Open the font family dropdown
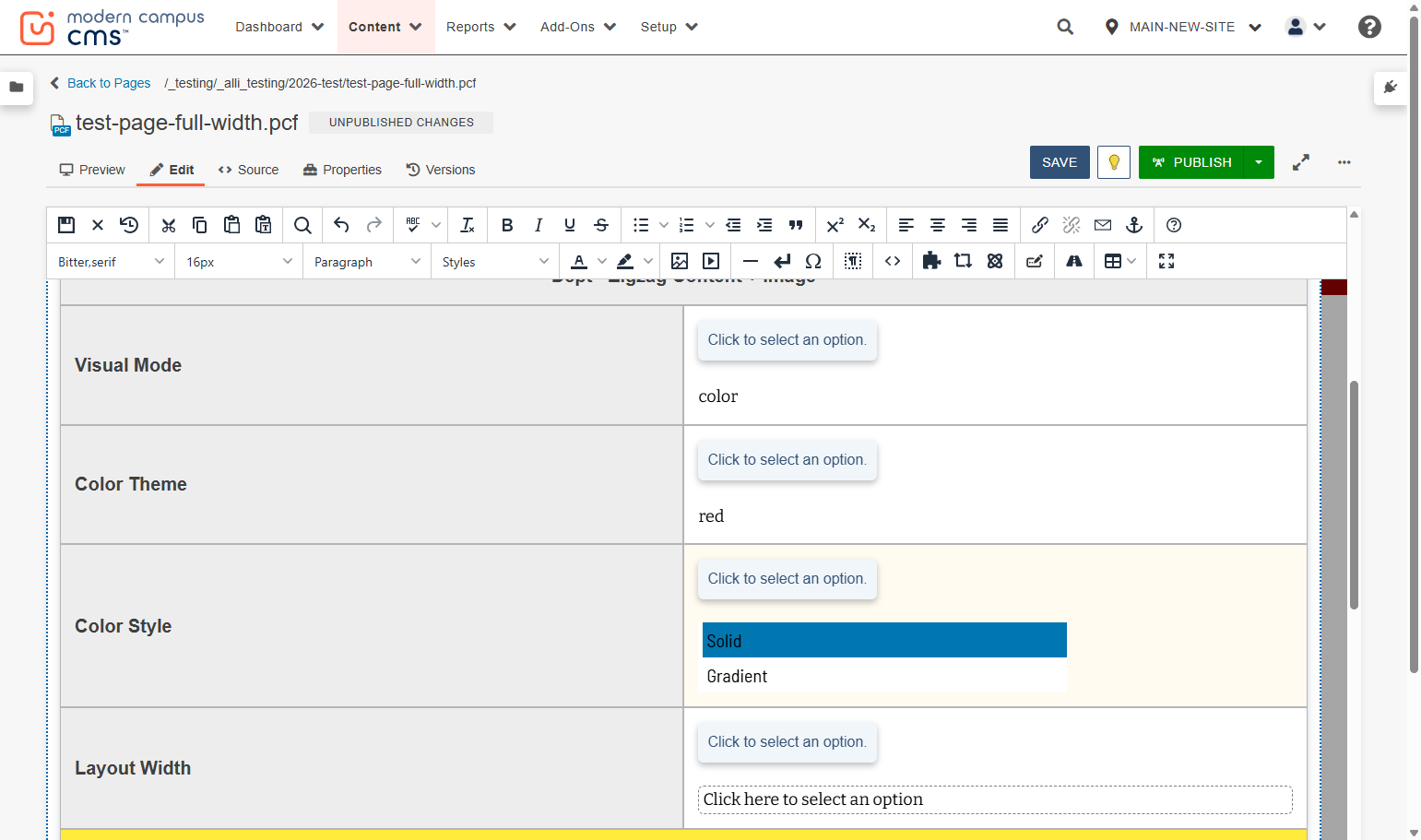Screen dimensions: 1421x840 click(x=111, y=262)
